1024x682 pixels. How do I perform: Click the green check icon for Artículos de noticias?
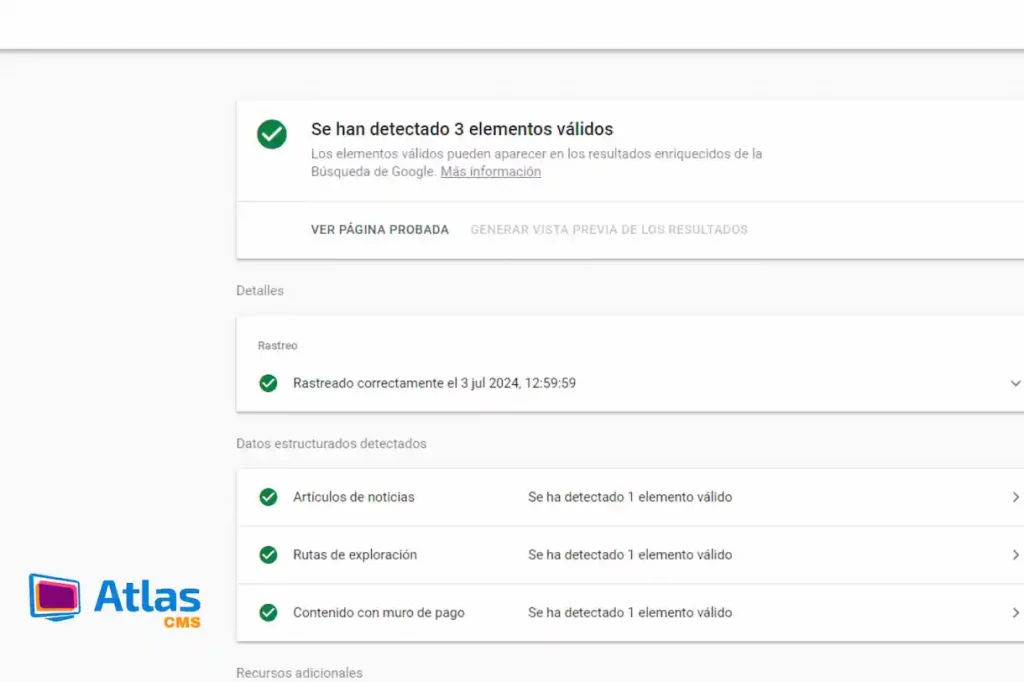[x=268, y=497]
